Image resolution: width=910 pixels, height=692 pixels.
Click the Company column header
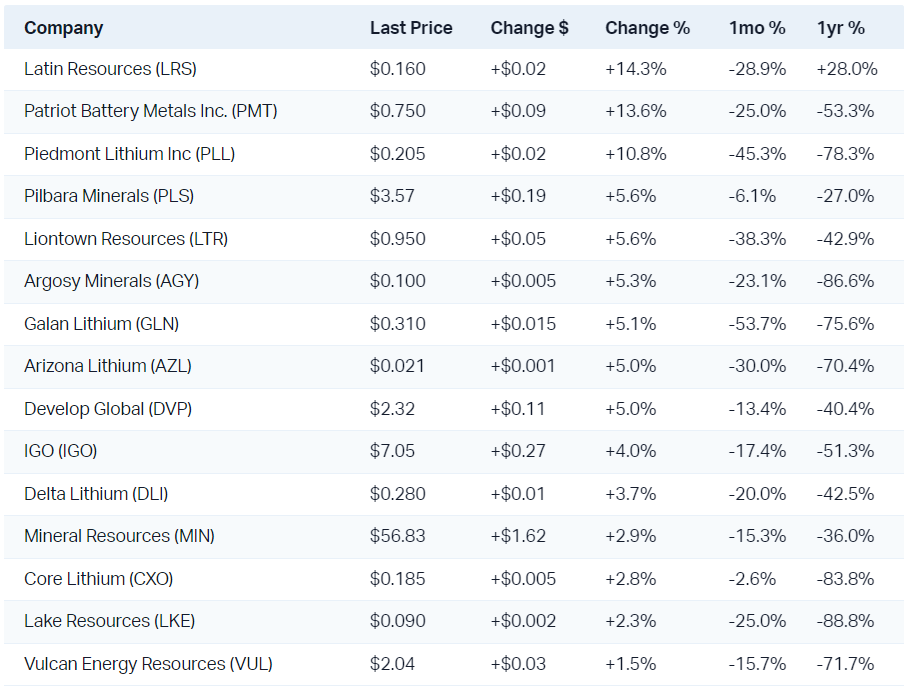63,28
